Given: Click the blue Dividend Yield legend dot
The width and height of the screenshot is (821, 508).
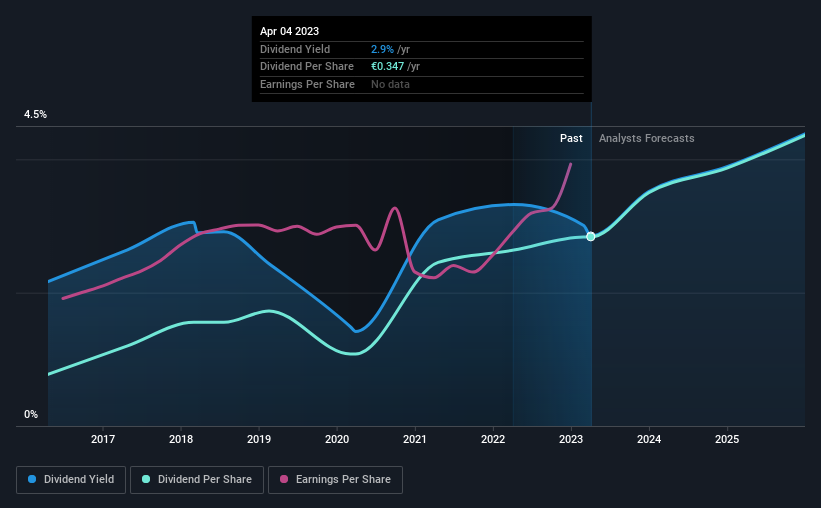Looking at the screenshot, I should click(32, 479).
